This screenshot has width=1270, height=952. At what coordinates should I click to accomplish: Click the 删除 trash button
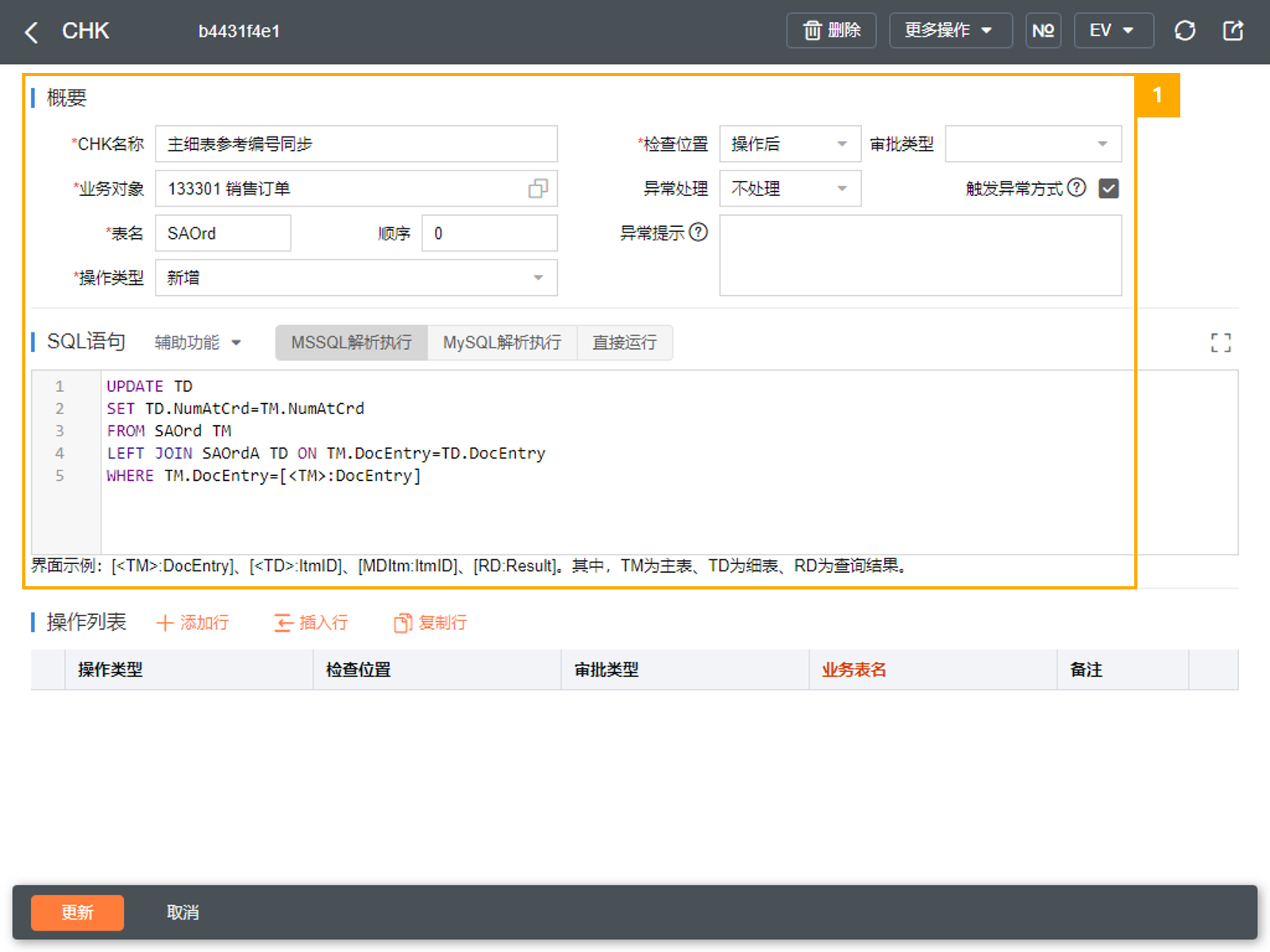tap(831, 30)
